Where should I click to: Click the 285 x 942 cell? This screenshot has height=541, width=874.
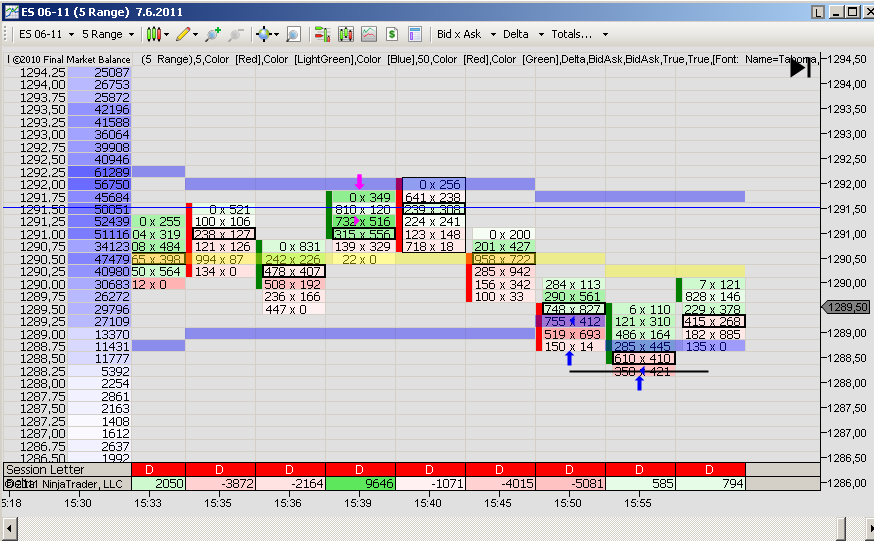pyautogui.click(x=504, y=271)
